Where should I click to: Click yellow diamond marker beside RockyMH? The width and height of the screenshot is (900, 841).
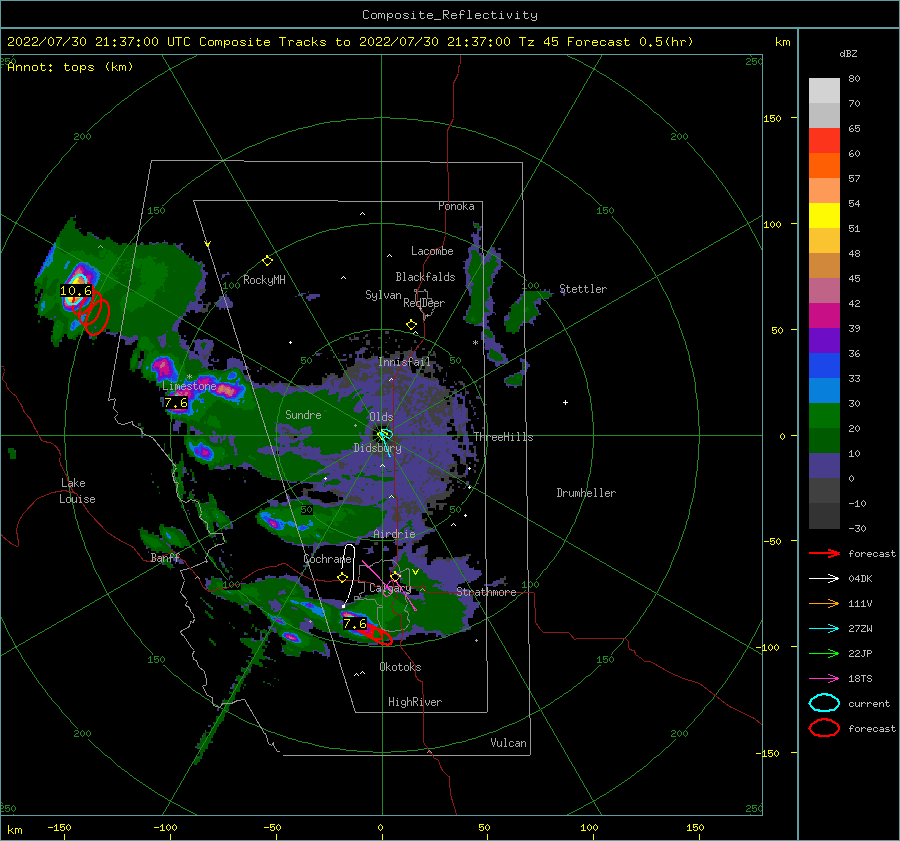pos(267,261)
